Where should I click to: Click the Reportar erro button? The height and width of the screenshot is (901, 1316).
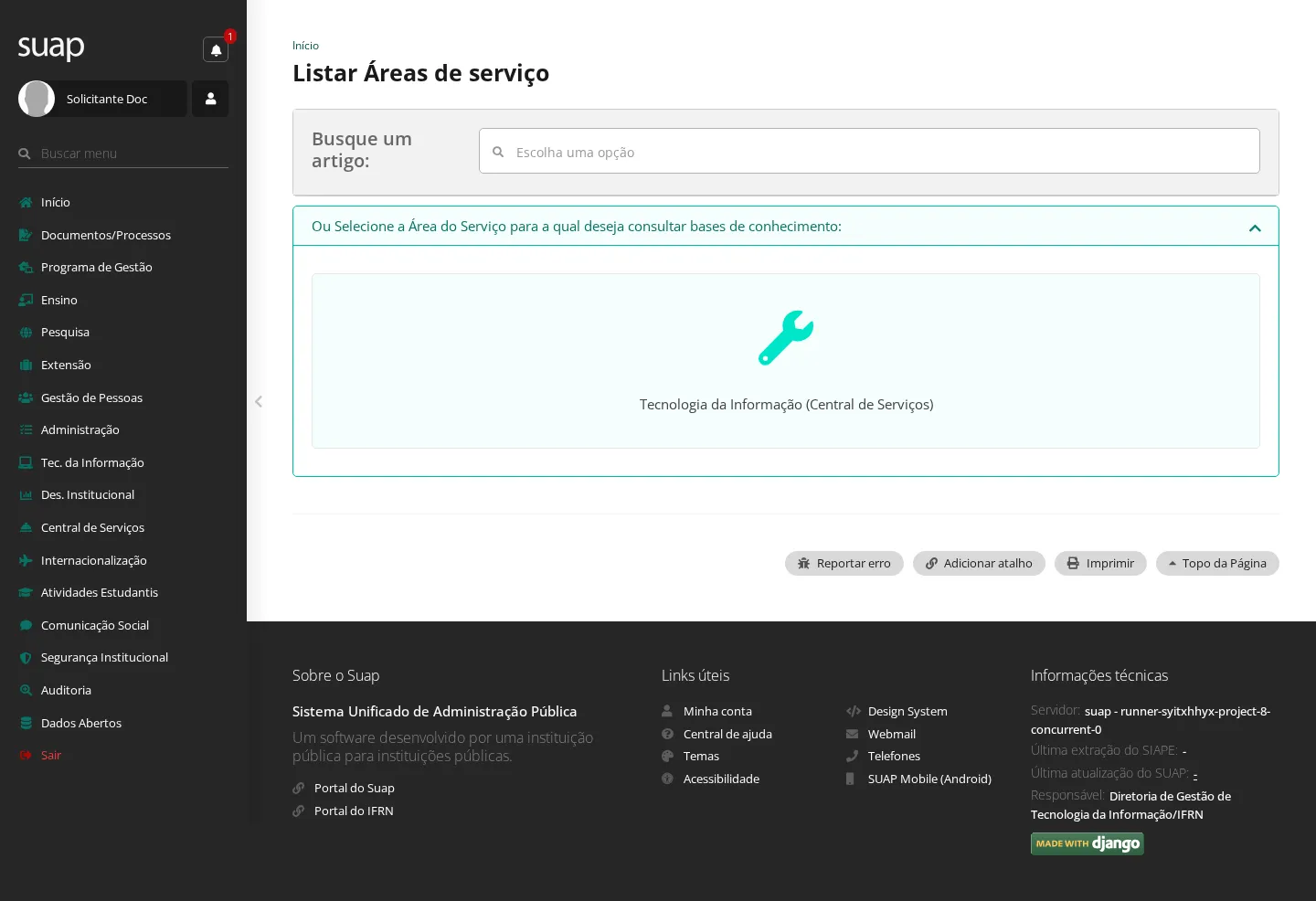844,563
